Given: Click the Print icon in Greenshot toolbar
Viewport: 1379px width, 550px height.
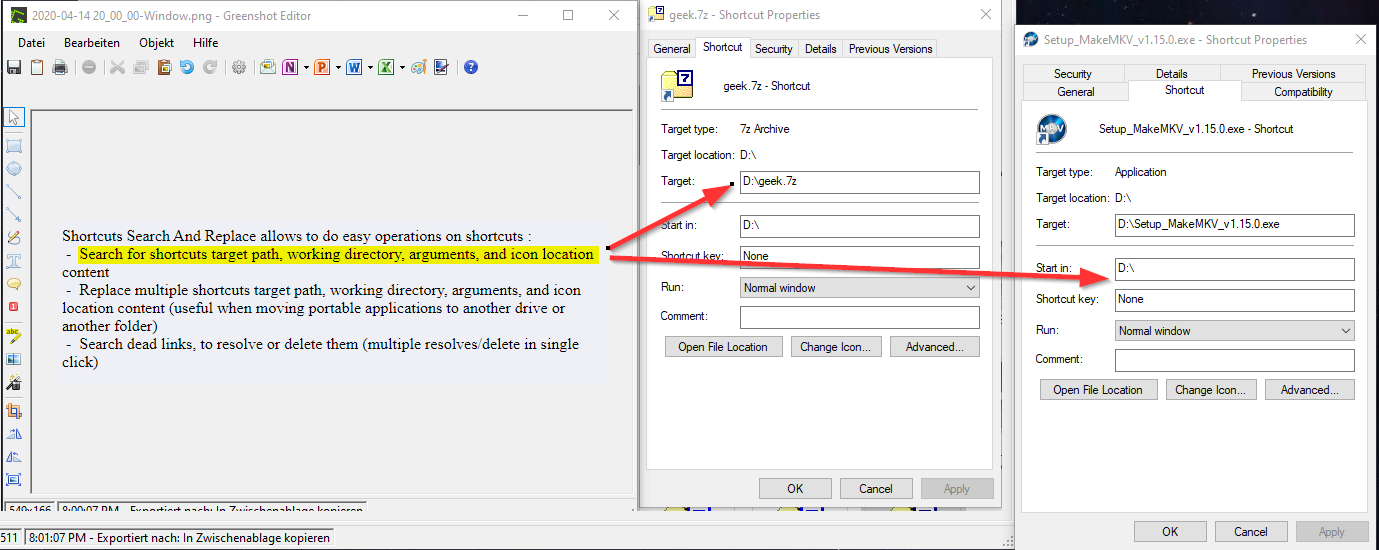Looking at the screenshot, I should pyautogui.click(x=60, y=67).
